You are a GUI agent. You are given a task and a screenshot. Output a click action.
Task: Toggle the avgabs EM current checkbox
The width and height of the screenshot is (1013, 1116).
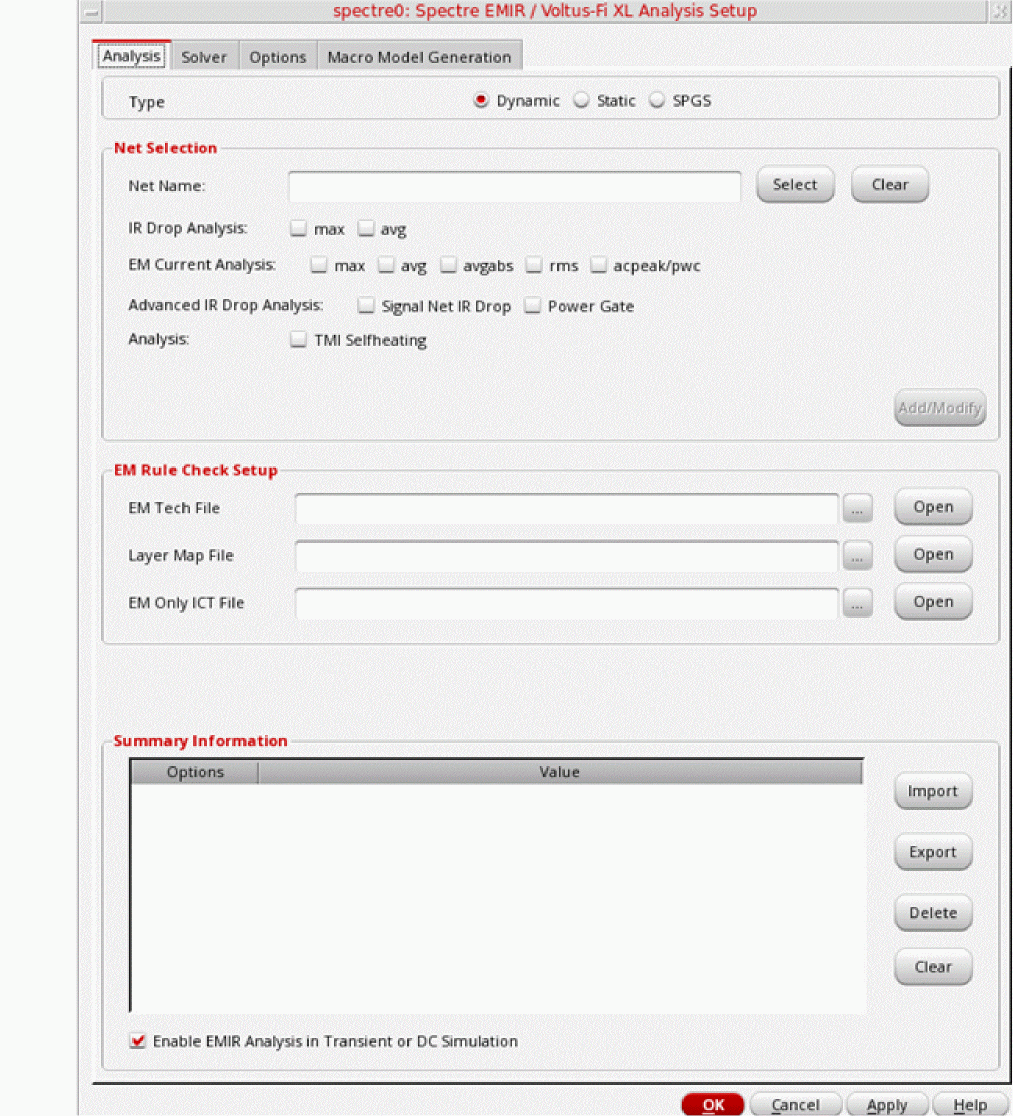pos(448,265)
